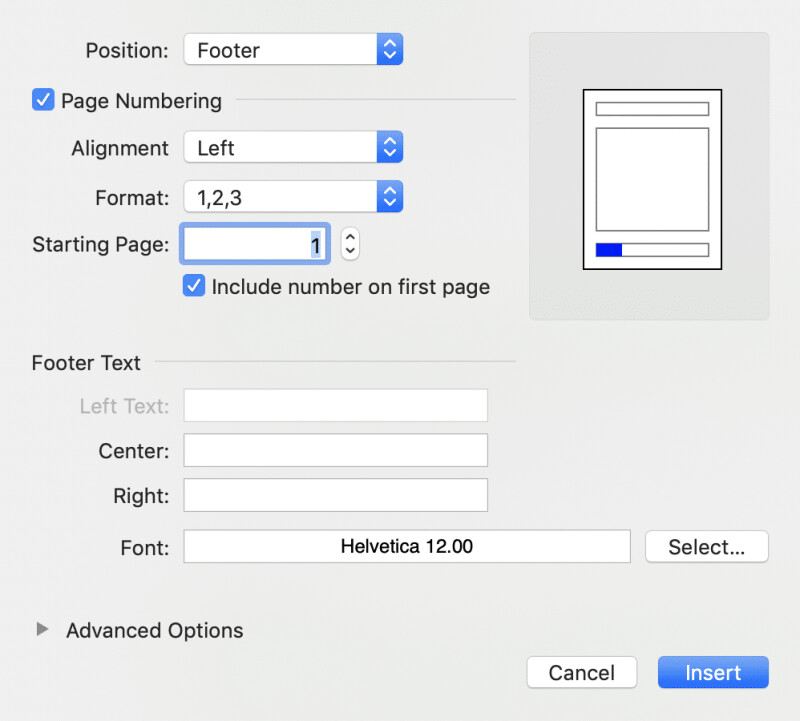Click the Insert button
The width and height of the screenshot is (800, 721).
712,672
